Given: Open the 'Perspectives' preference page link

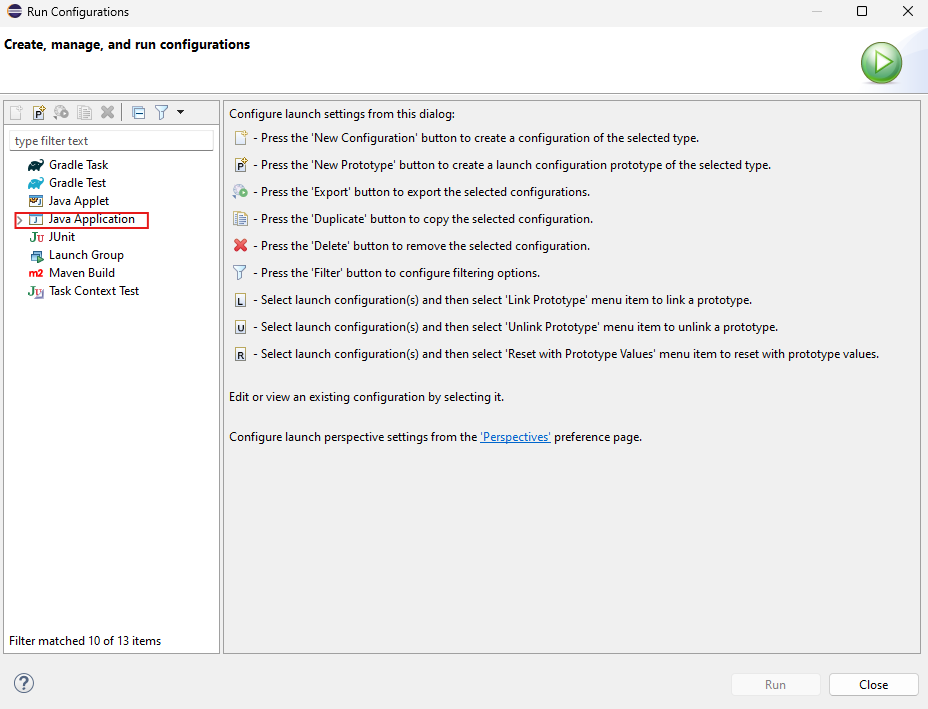Looking at the screenshot, I should coord(515,437).
